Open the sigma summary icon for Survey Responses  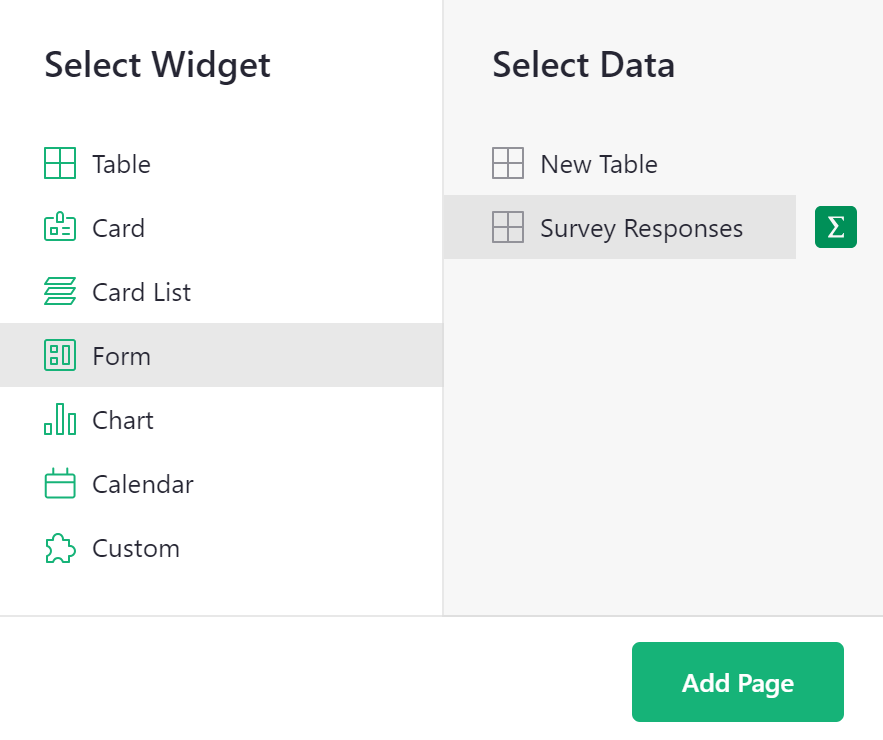(x=836, y=227)
